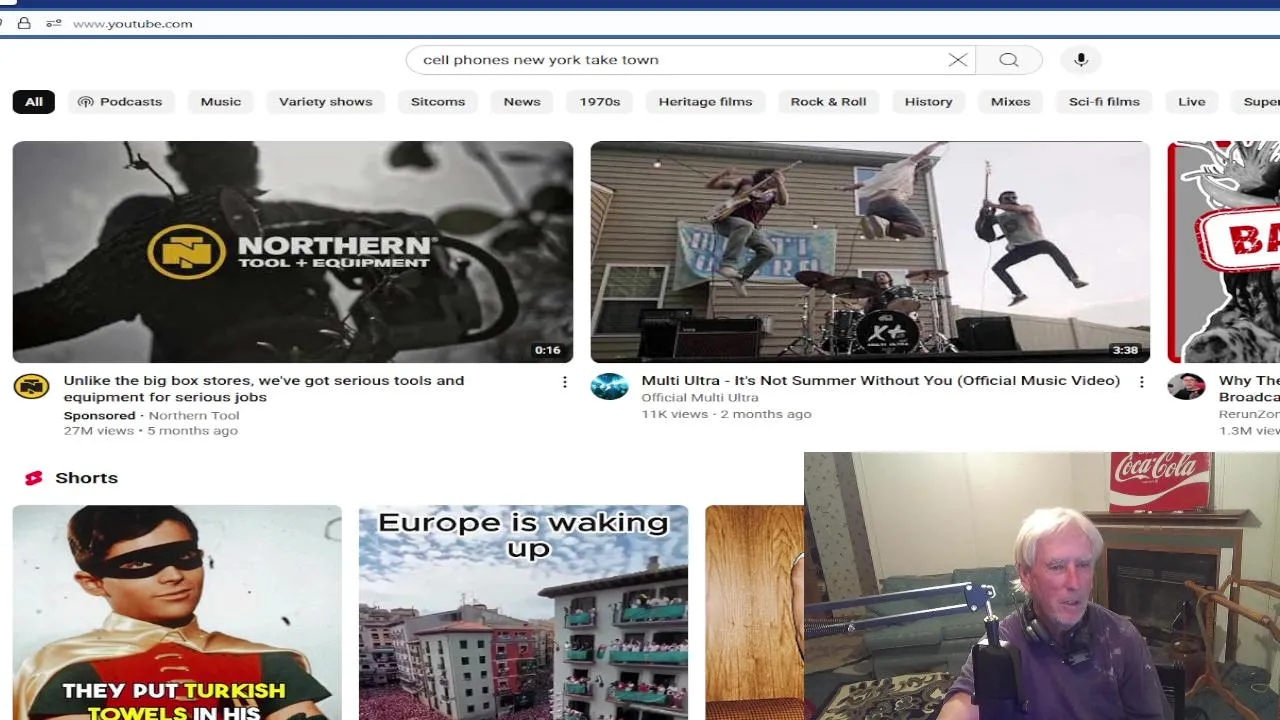This screenshot has width=1280, height=720.
Task: Click the browser lock icon in the address bar
Action: (24, 23)
